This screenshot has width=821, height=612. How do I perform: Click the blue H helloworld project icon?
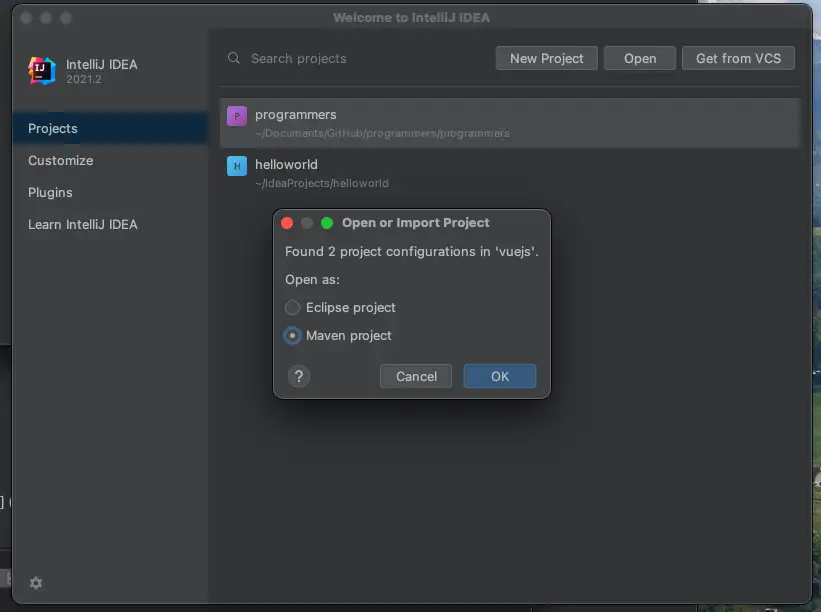pyautogui.click(x=237, y=166)
